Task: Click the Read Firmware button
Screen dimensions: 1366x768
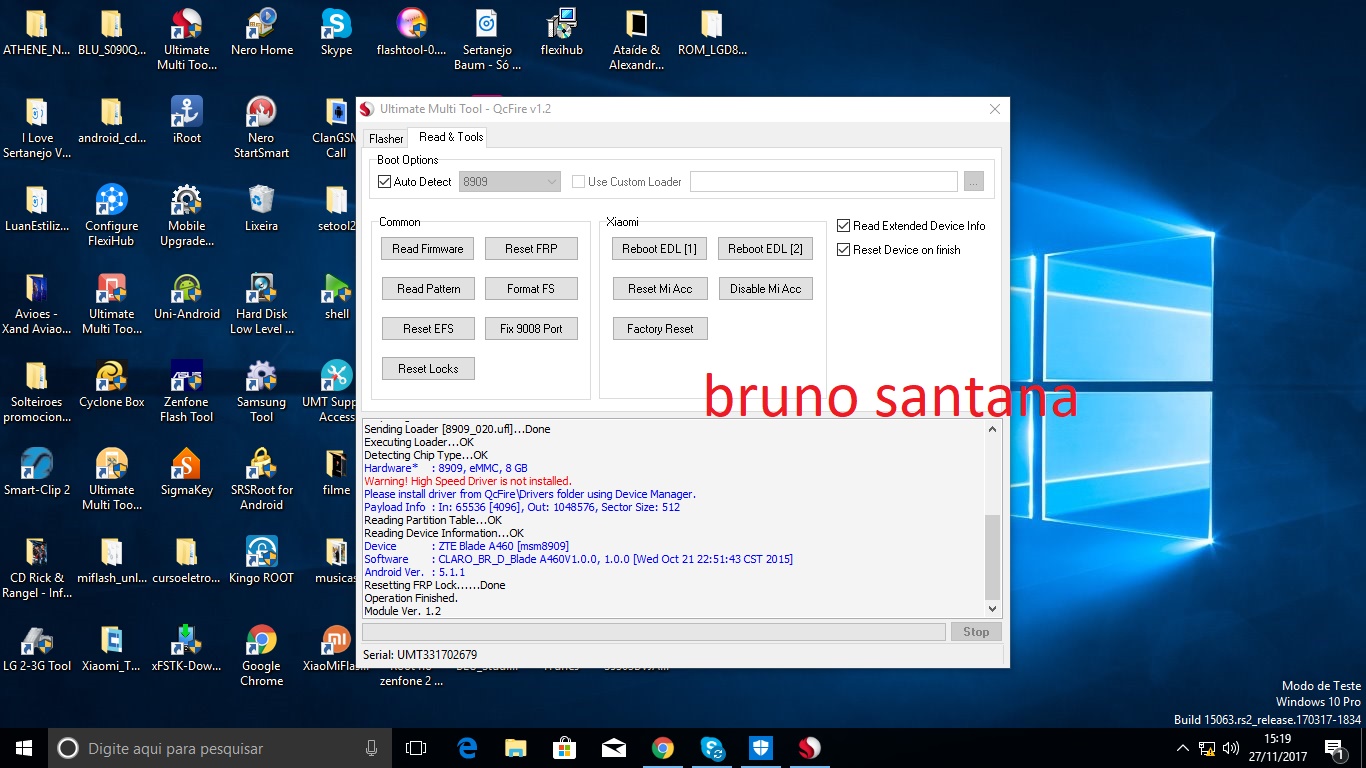Action: pos(428,249)
